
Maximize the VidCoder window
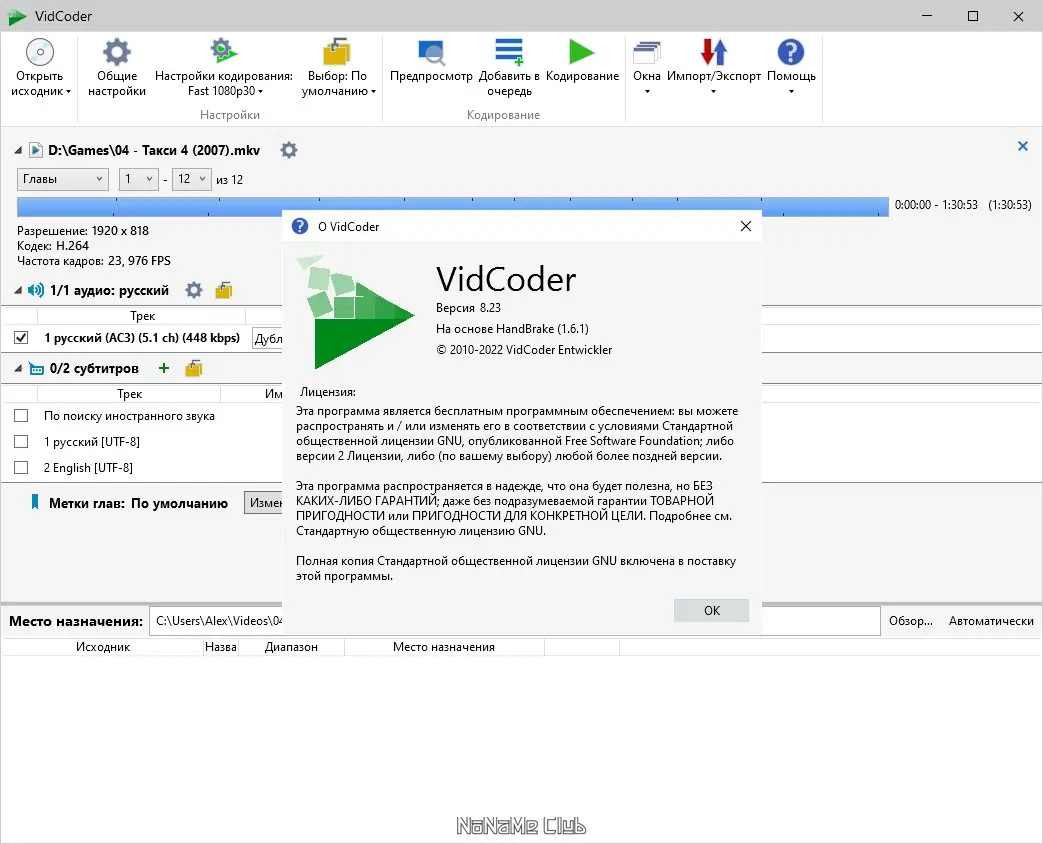coord(972,16)
